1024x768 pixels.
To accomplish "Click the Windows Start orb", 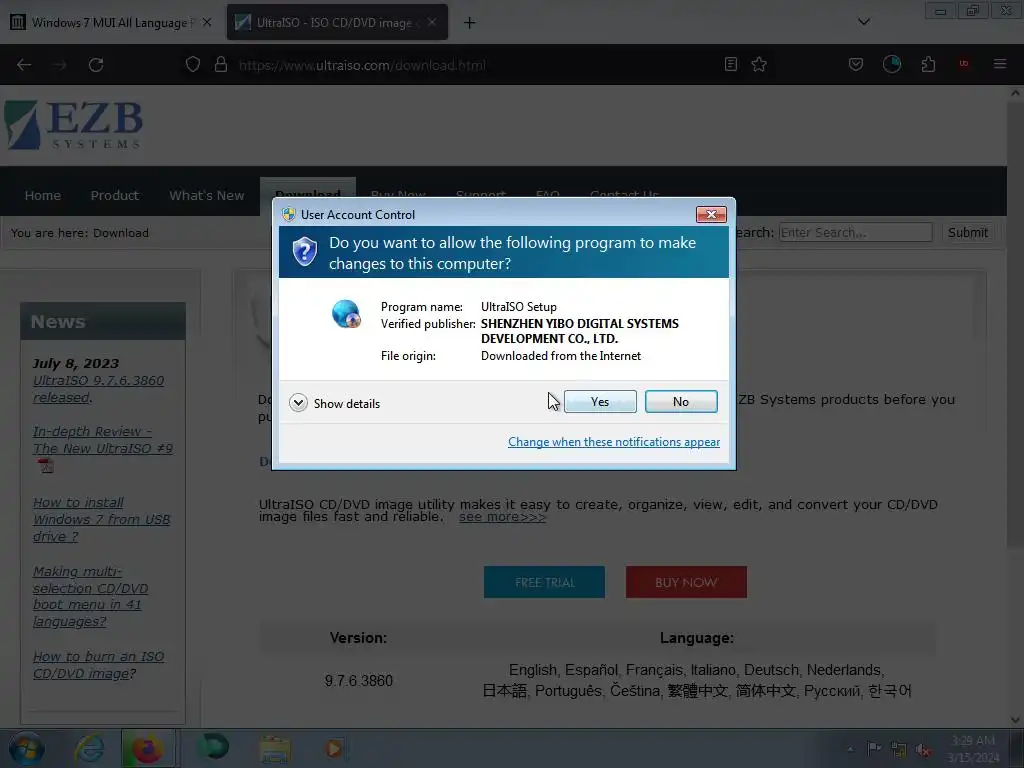I will tap(27, 749).
